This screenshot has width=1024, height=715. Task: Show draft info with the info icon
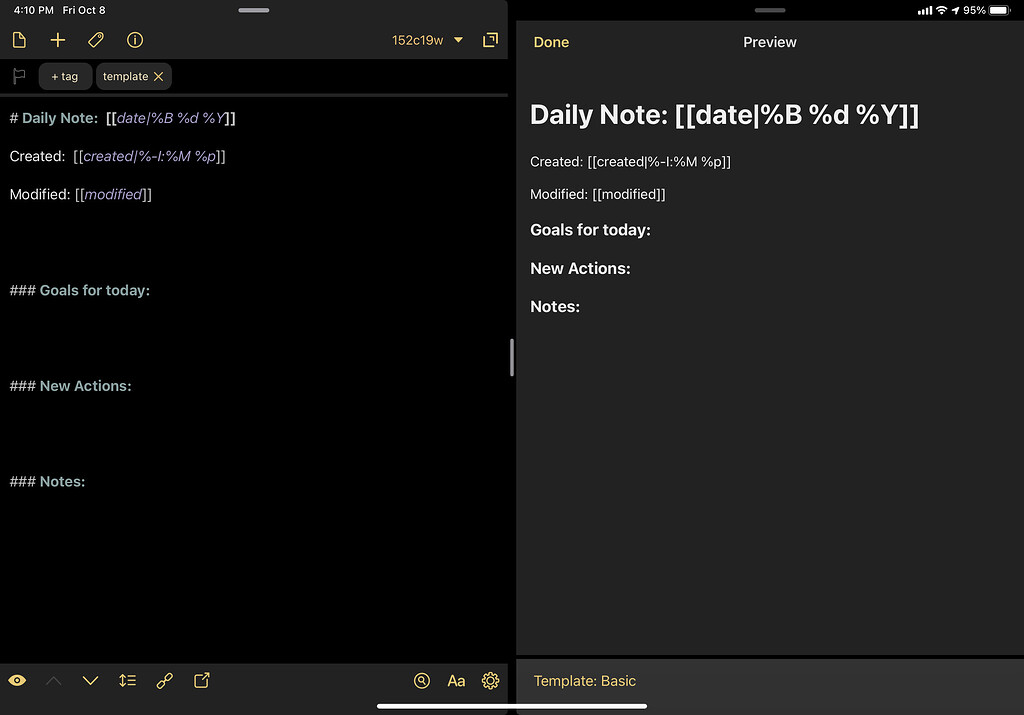pyautogui.click(x=135, y=40)
